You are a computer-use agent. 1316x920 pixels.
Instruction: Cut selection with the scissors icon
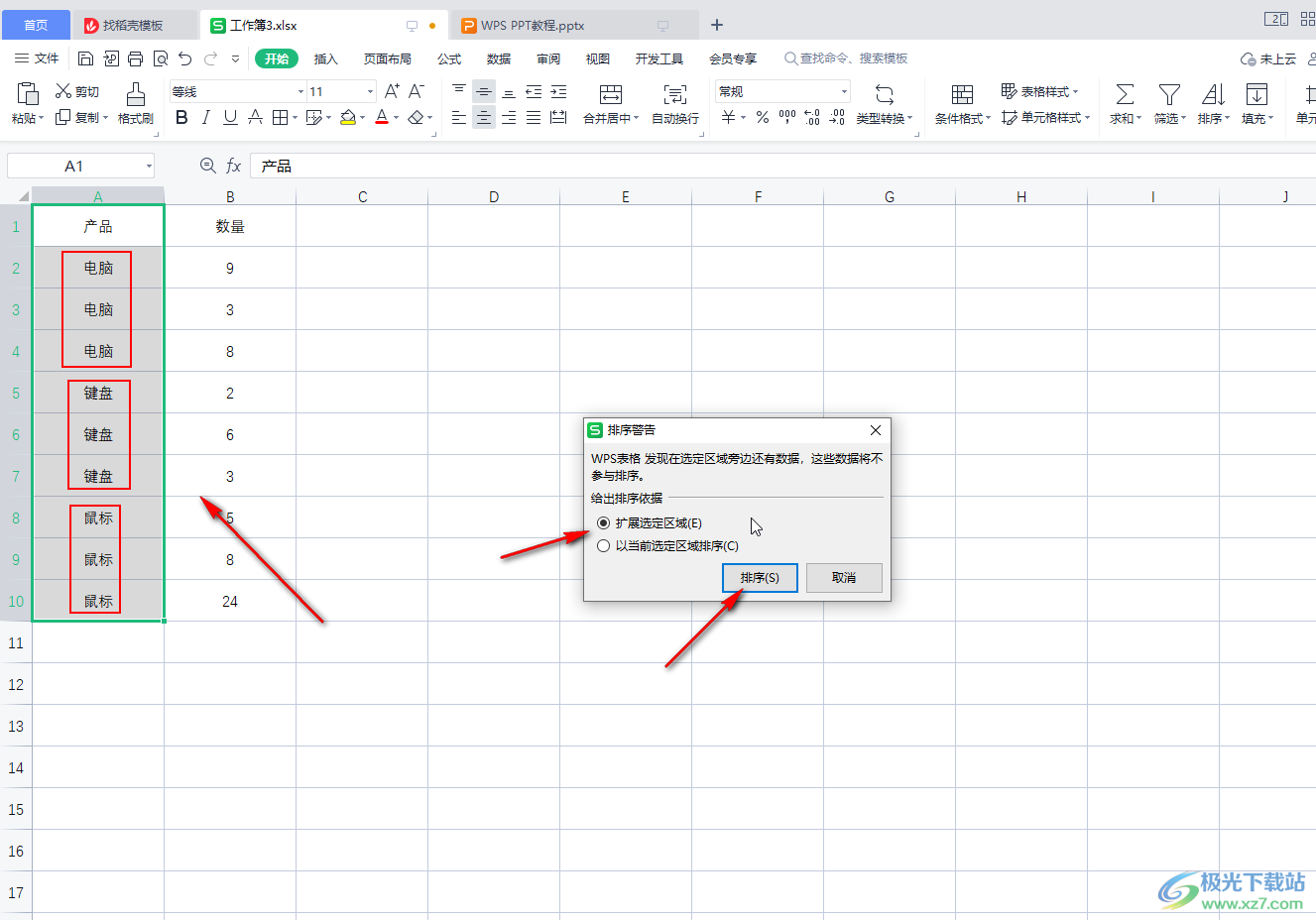tap(63, 91)
